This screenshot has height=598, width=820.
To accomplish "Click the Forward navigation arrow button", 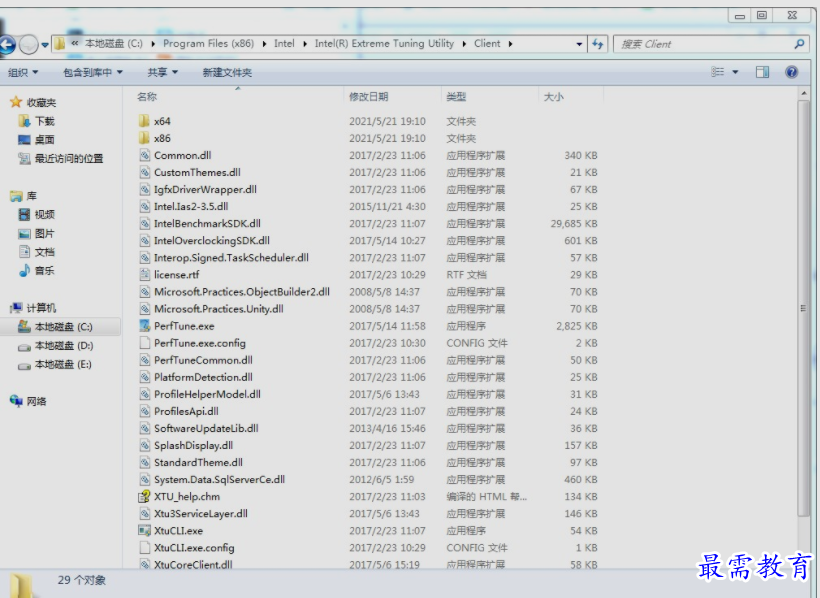I will pos(28,44).
